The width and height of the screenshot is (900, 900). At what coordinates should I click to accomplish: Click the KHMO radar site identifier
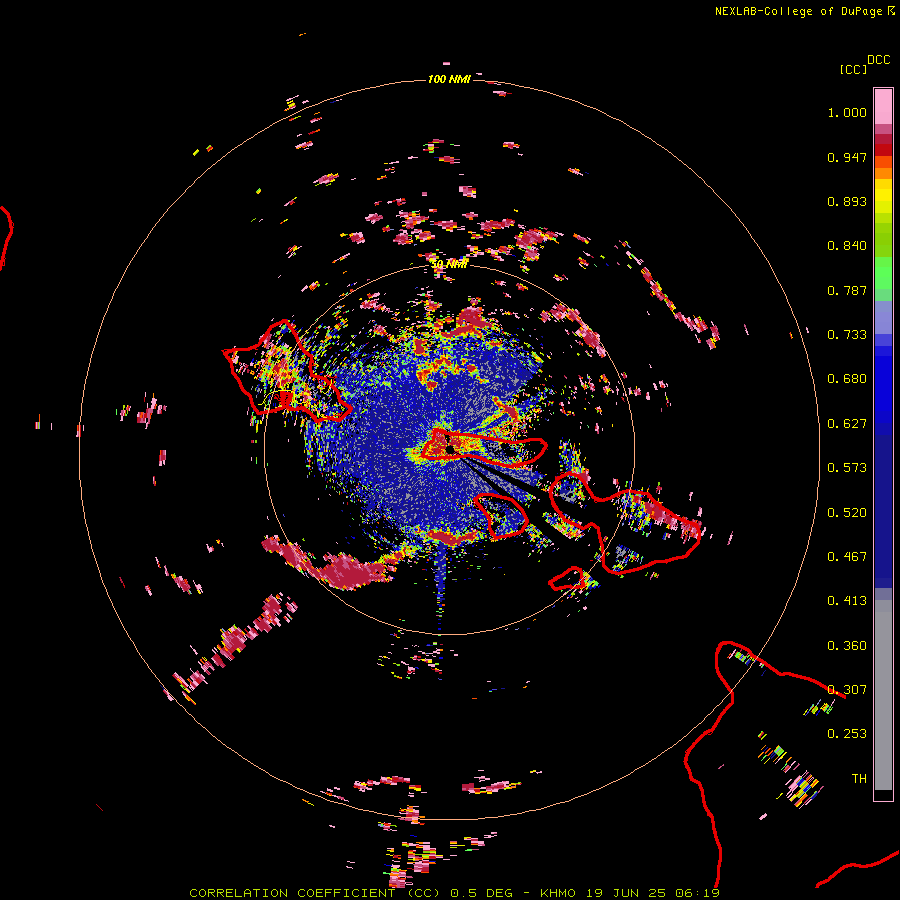(x=558, y=893)
